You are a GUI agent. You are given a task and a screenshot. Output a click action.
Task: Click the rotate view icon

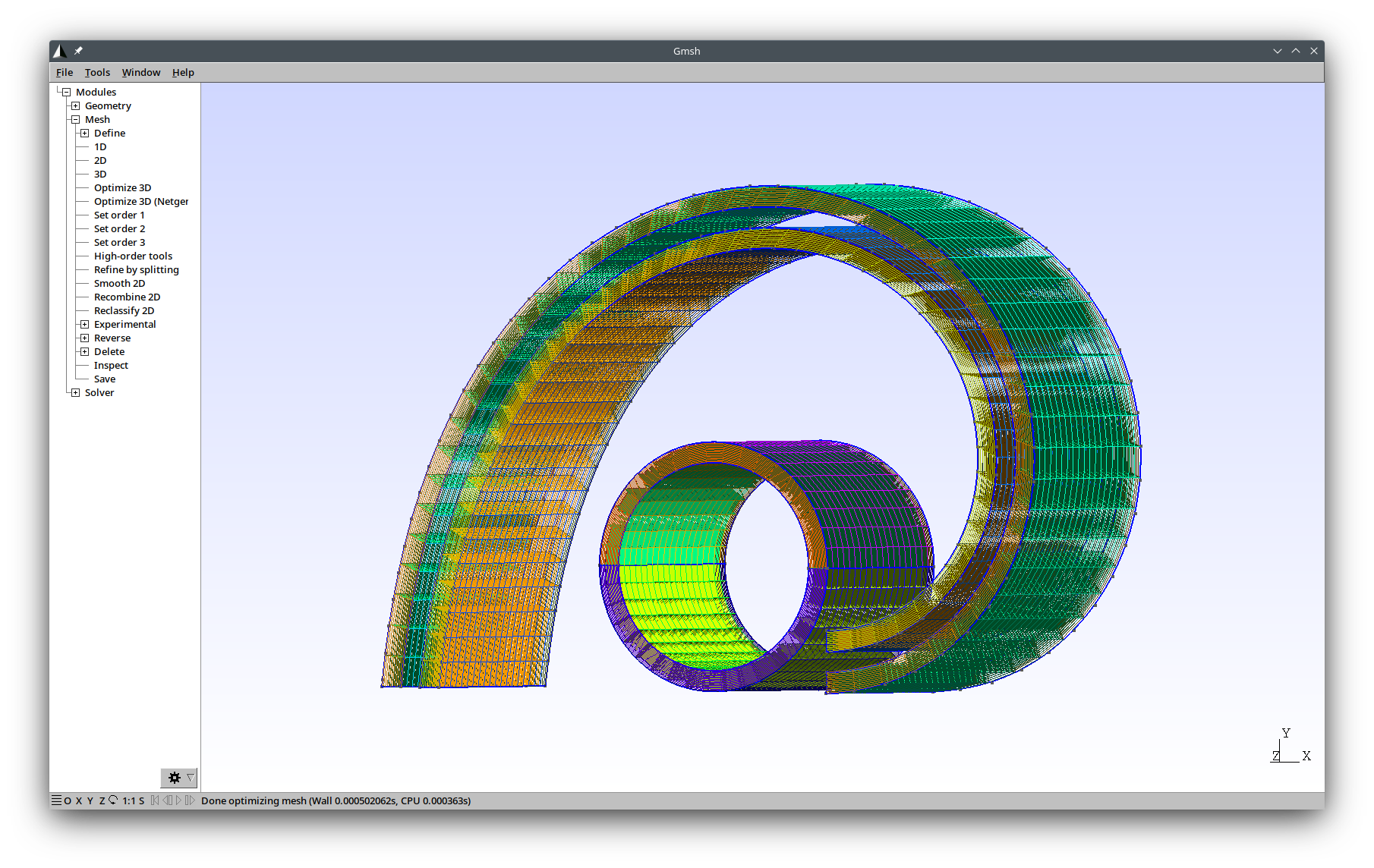113,800
